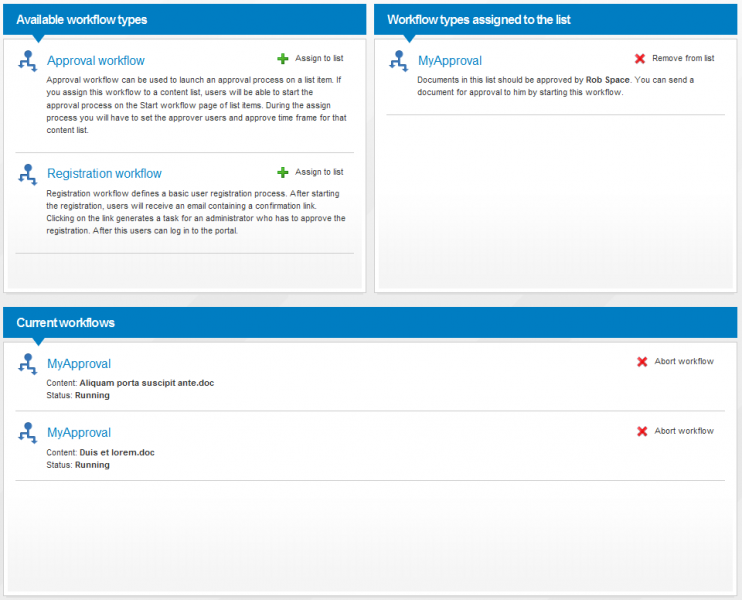Click the icon beside Aliquam porta suscipit workflow

[x=27, y=364]
